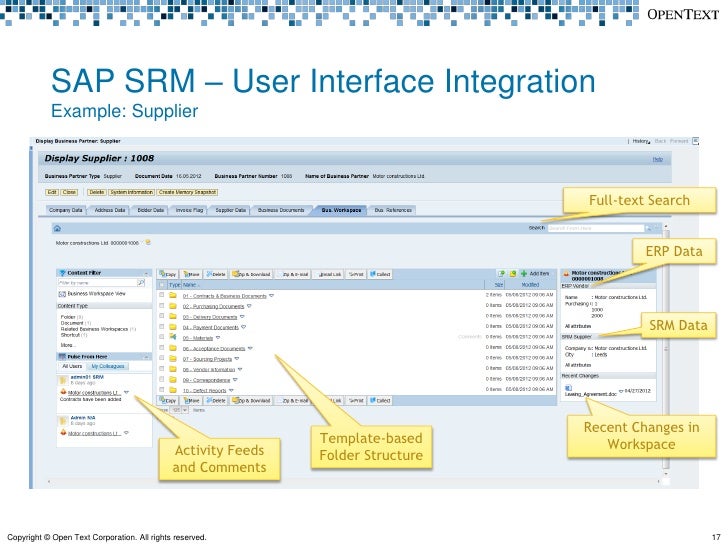
Task: Click folder icon of 01 - Contracts row
Action: pyautogui.click(x=173, y=295)
